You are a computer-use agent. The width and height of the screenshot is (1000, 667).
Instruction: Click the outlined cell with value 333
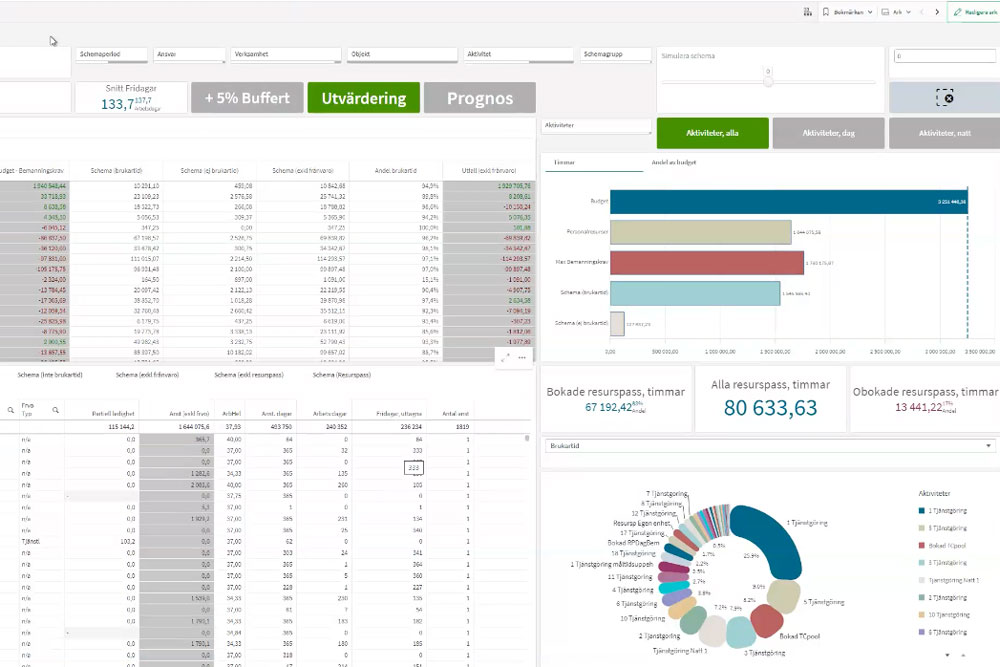(413, 468)
